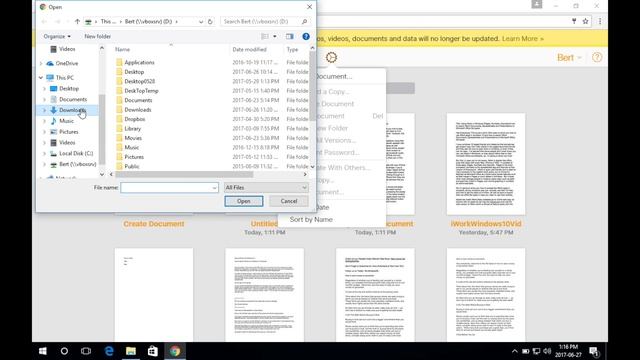The width and height of the screenshot is (640, 360).
Task: Click the Create Document label
Action: (154, 224)
